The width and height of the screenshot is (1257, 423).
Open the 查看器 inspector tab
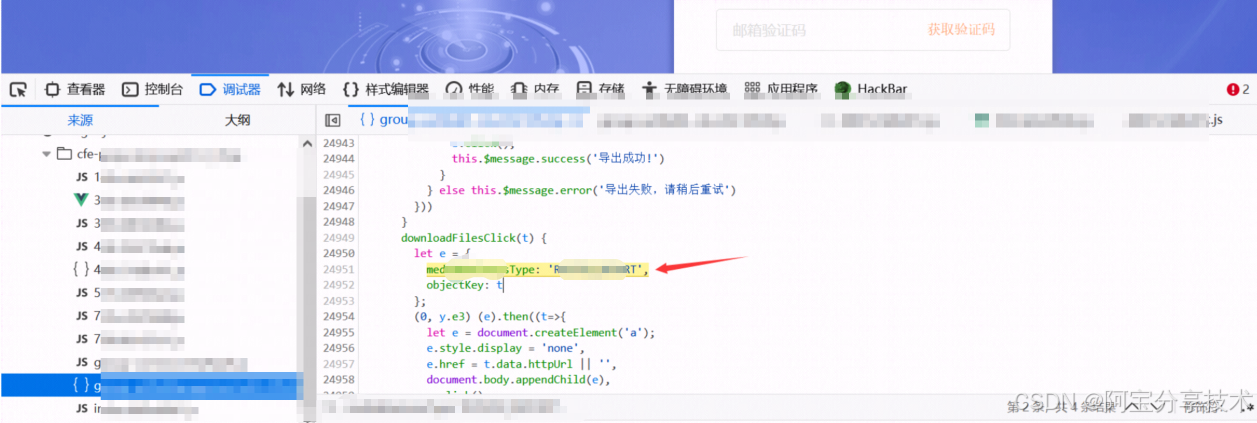pyautogui.click(x=75, y=89)
